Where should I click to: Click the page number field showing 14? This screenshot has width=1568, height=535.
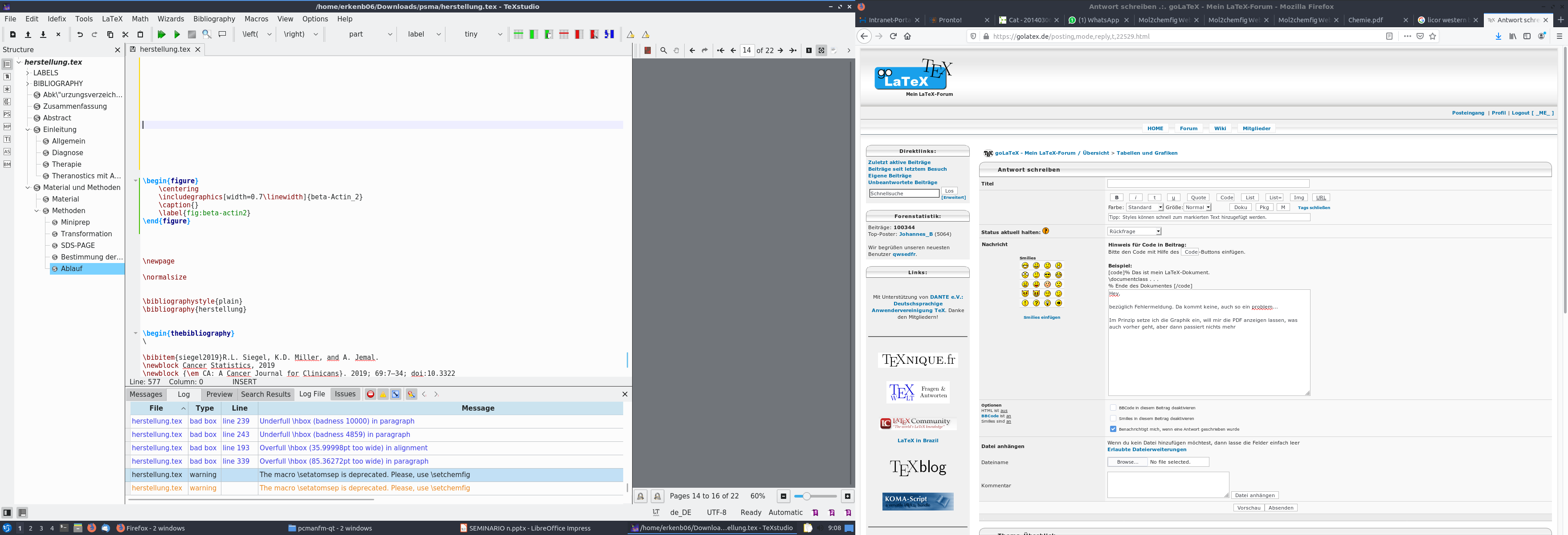coord(747,50)
